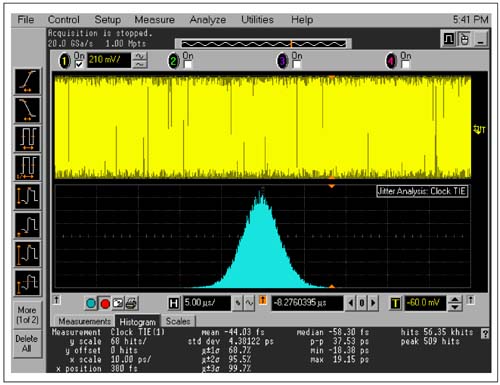Click the 5:41 PM clock

[x=470, y=20]
